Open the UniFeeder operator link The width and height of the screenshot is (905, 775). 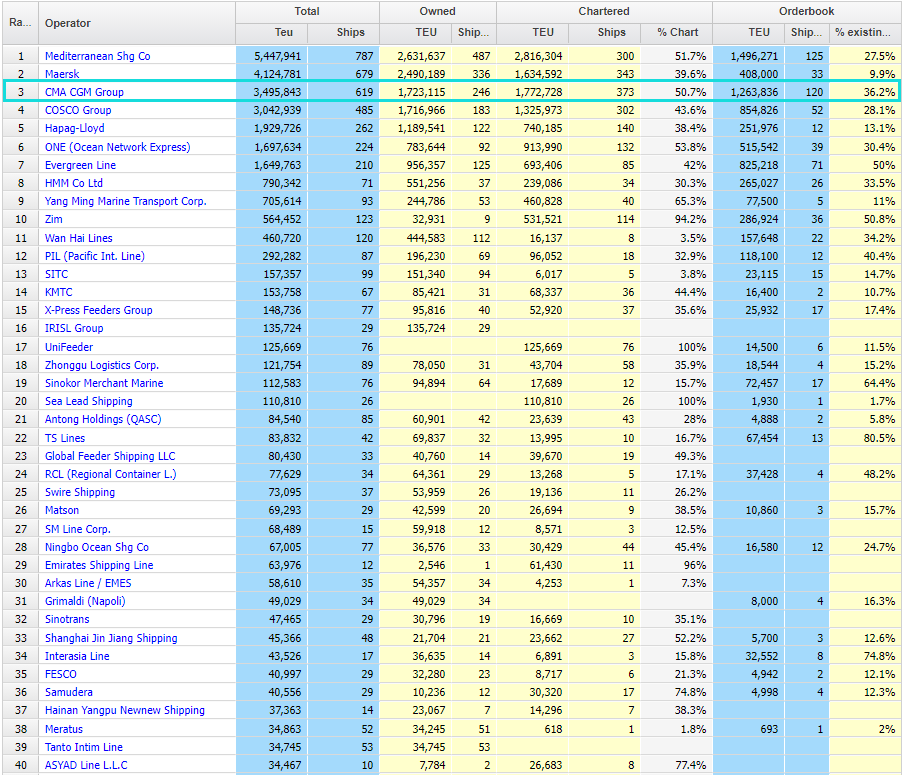[69, 347]
